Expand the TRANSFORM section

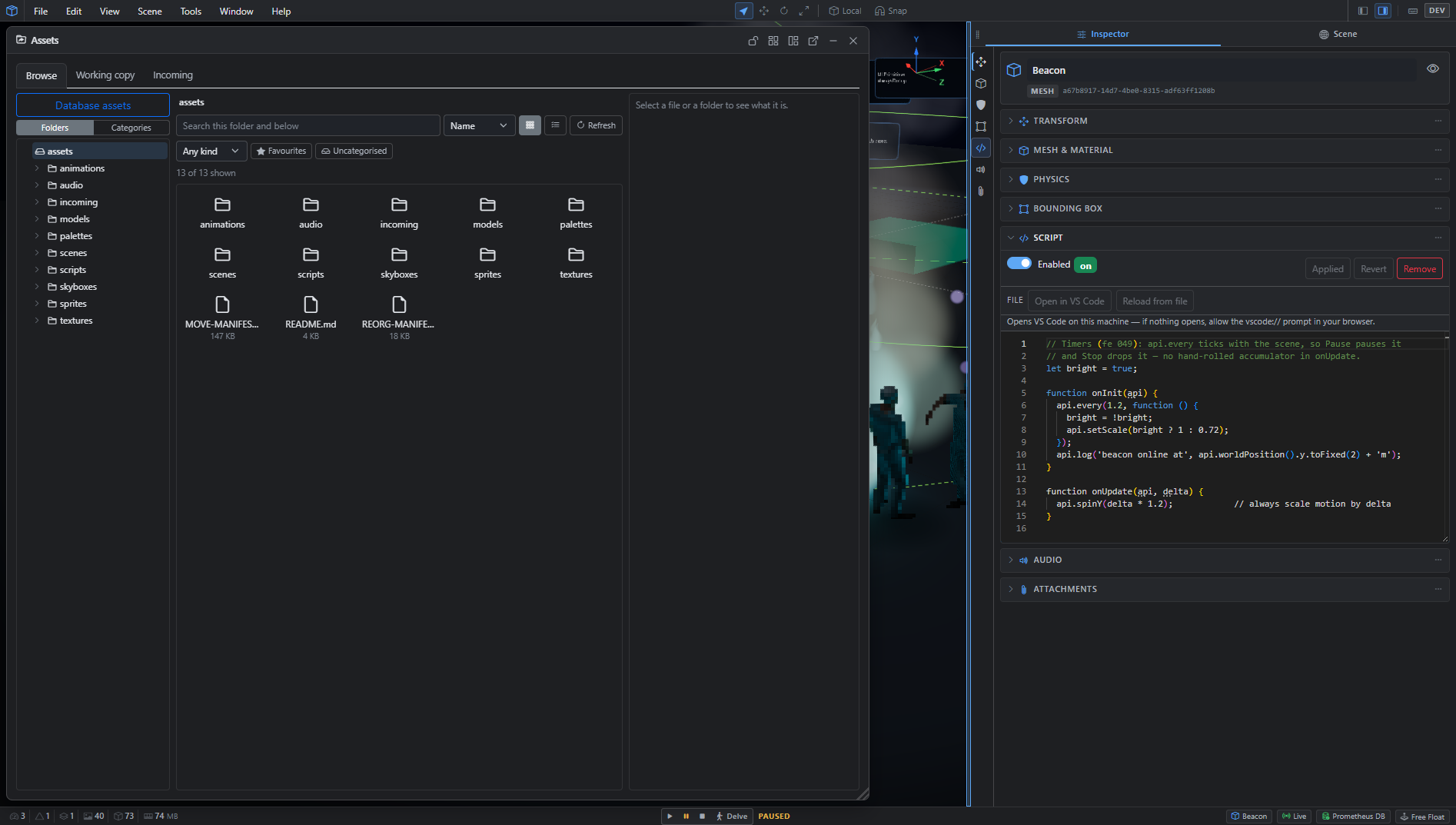click(1225, 121)
